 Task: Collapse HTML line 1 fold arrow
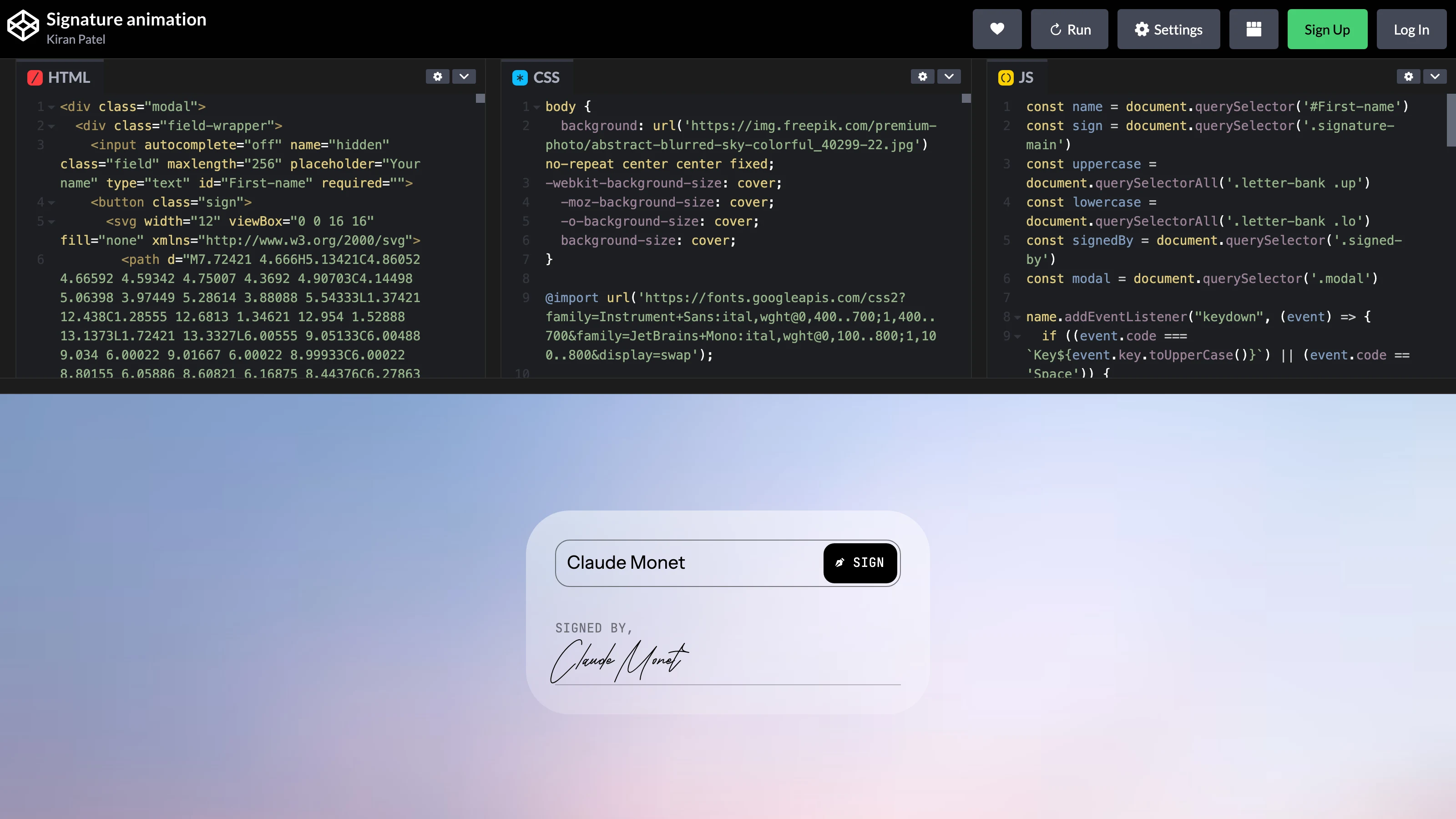pos(51,107)
